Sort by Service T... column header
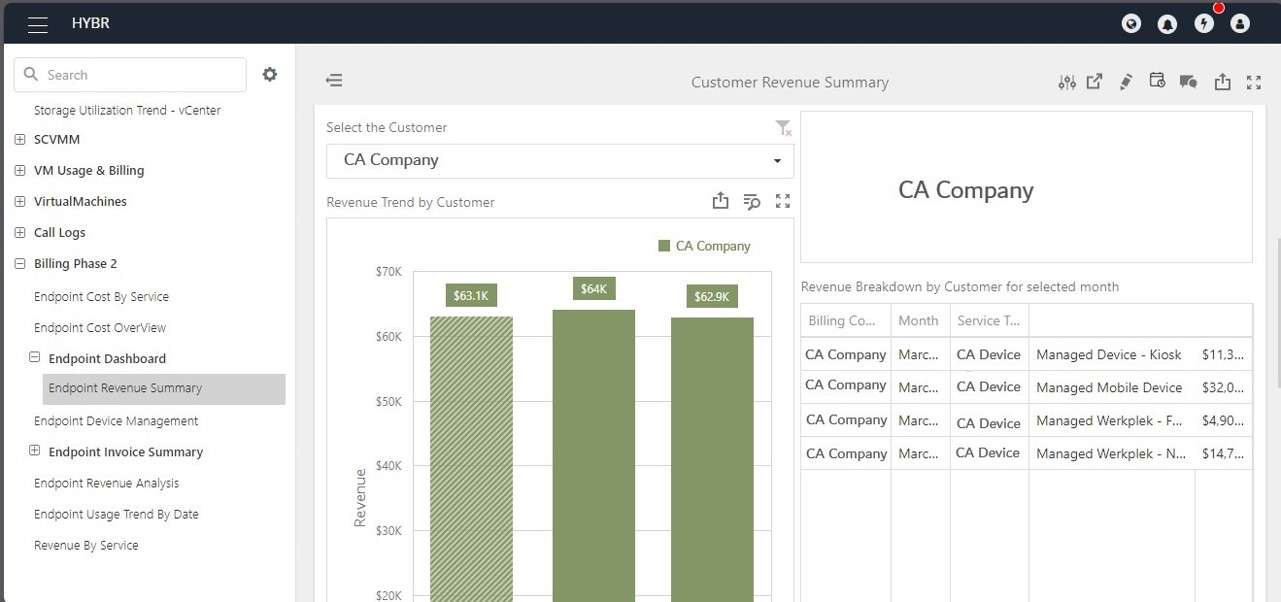The width and height of the screenshot is (1281, 602). tap(989, 321)
